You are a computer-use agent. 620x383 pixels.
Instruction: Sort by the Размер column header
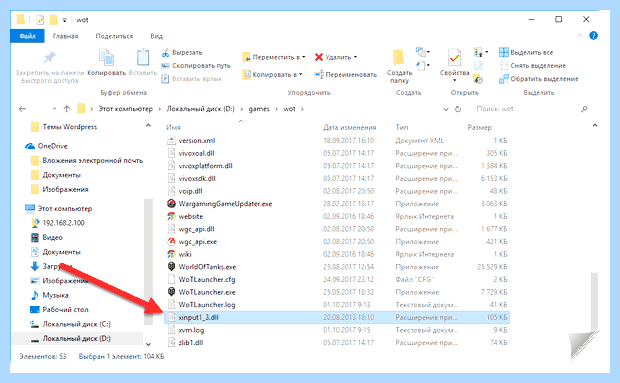[x=480, y=127]
